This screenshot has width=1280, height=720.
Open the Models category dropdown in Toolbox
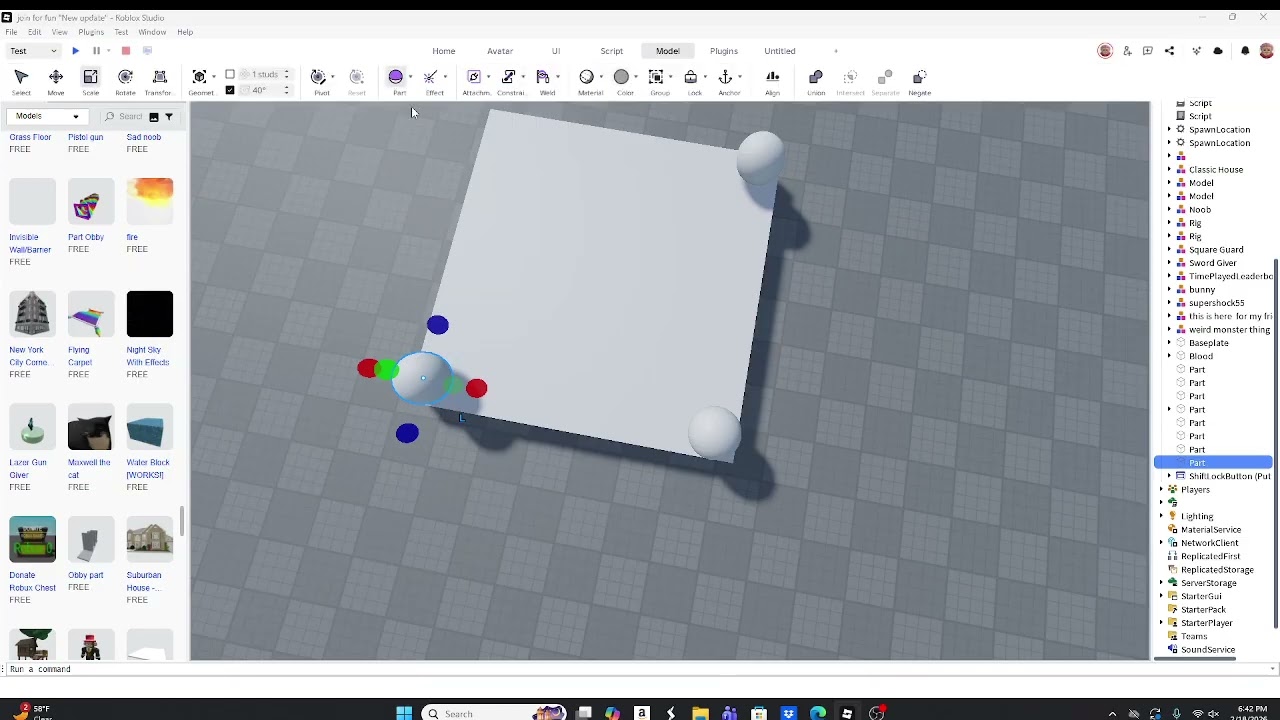[x=47, y=116]
